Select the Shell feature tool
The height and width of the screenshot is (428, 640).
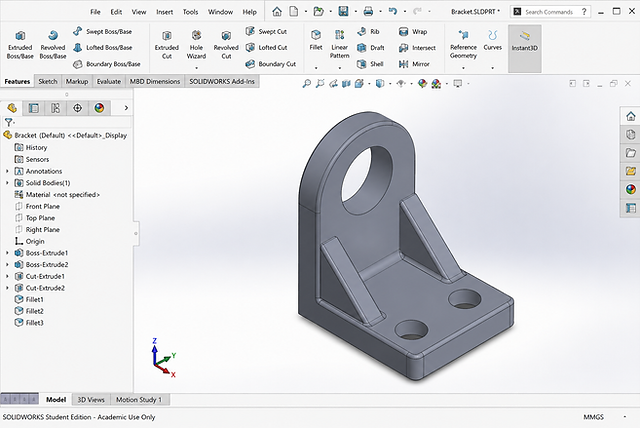(x=371, y=64)
